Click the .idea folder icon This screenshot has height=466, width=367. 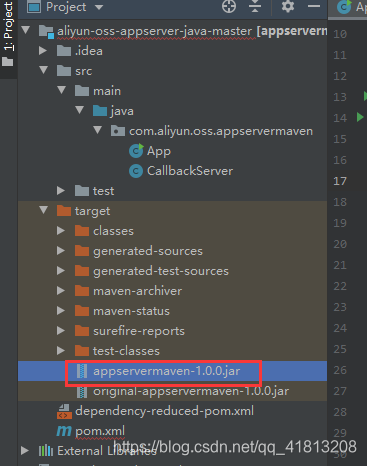(x=64, y=51)
